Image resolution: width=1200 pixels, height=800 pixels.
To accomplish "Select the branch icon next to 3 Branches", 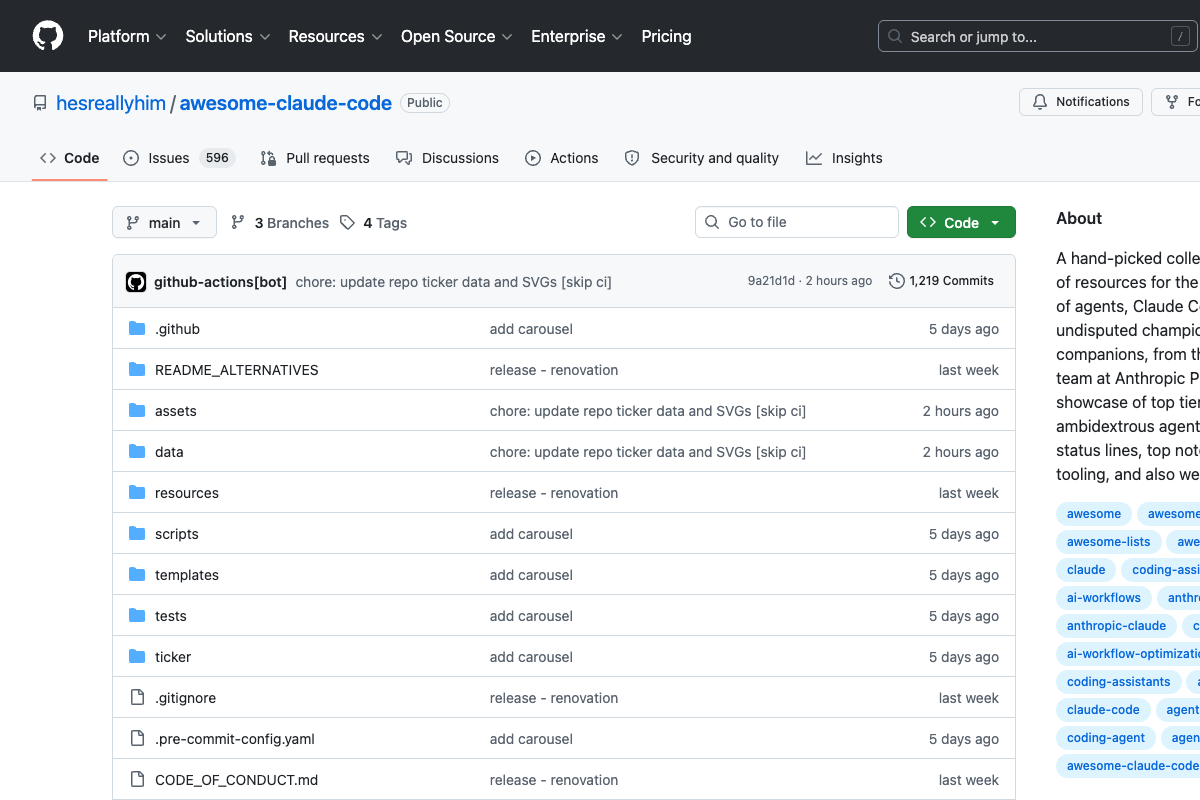I will [238, 223].
